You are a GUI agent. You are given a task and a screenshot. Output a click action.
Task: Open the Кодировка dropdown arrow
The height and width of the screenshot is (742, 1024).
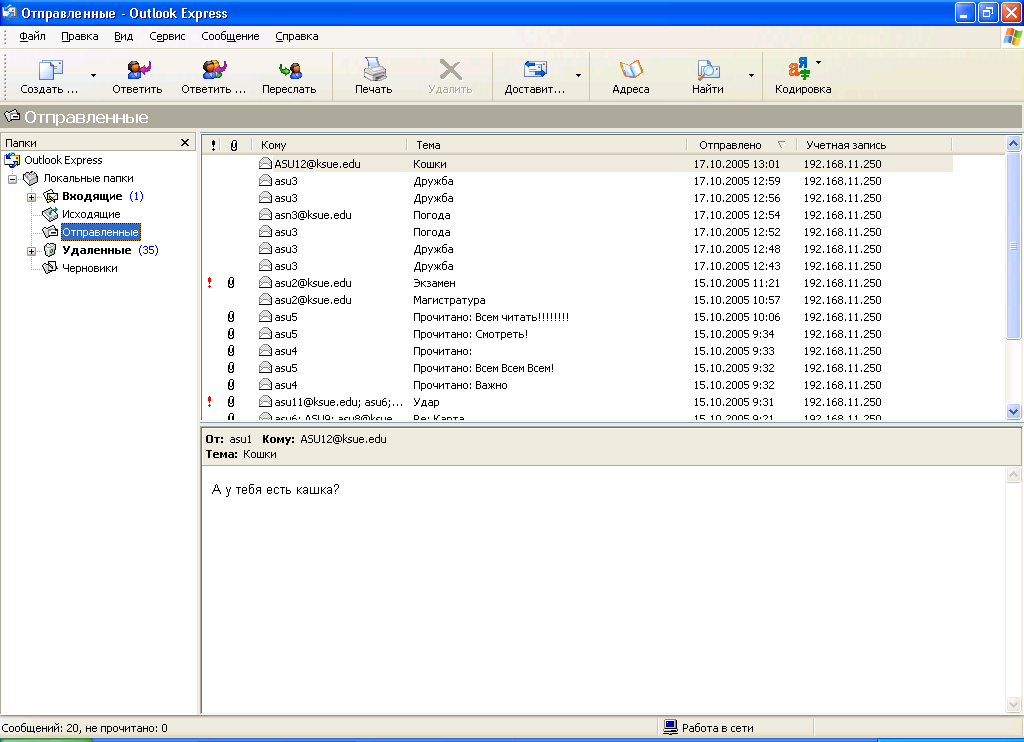pyautogui.click(x=819, y=63)
